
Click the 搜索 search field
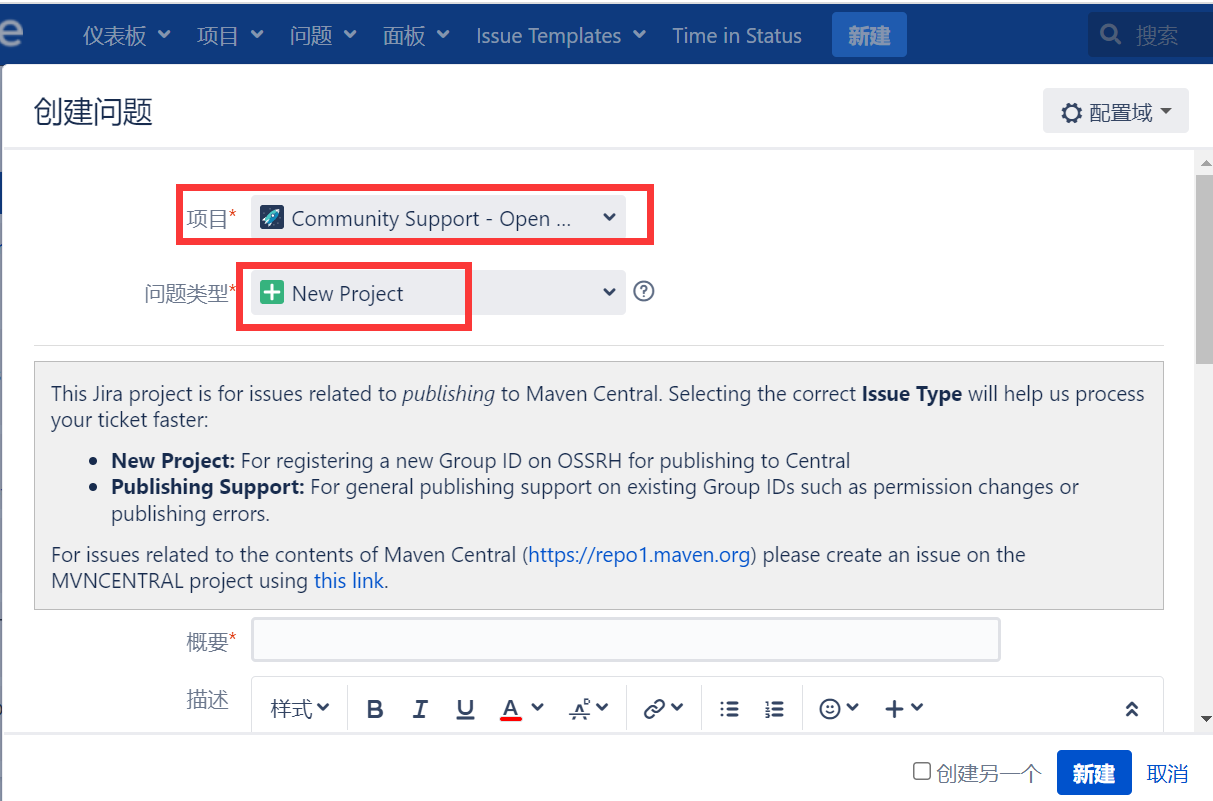(x=1150, y=36)
